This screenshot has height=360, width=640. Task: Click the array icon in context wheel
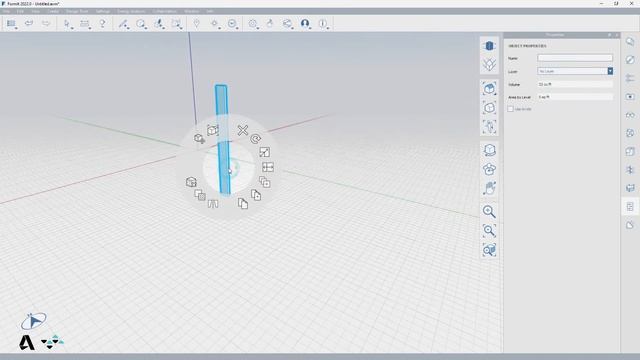coord(264,182)
